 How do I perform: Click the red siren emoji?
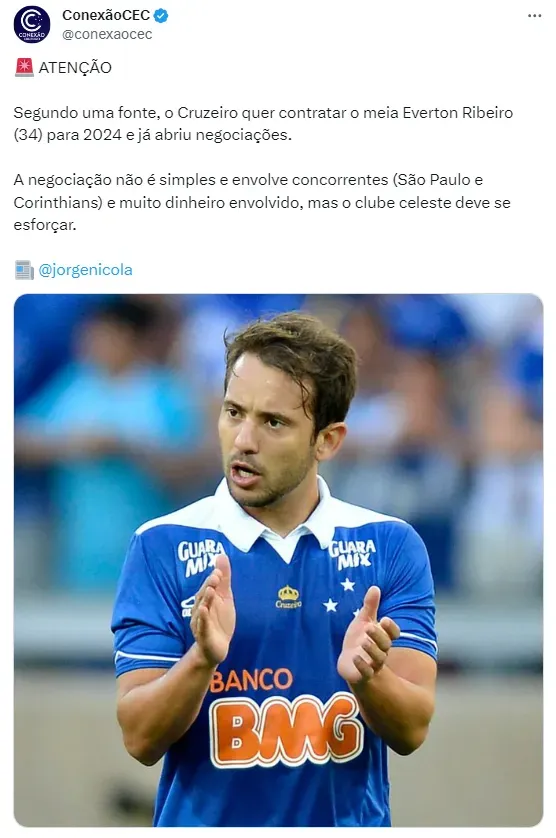tap(24, 67)
